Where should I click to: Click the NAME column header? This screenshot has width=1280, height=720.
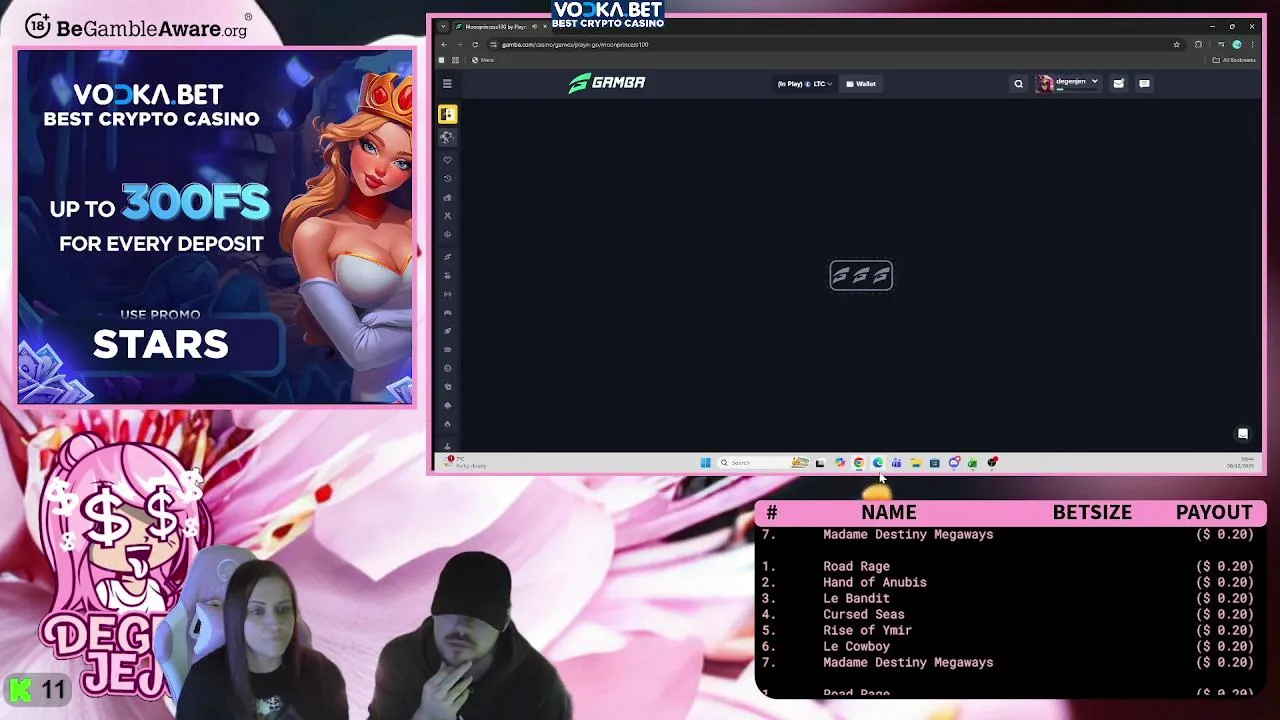(x=889, y=512)
